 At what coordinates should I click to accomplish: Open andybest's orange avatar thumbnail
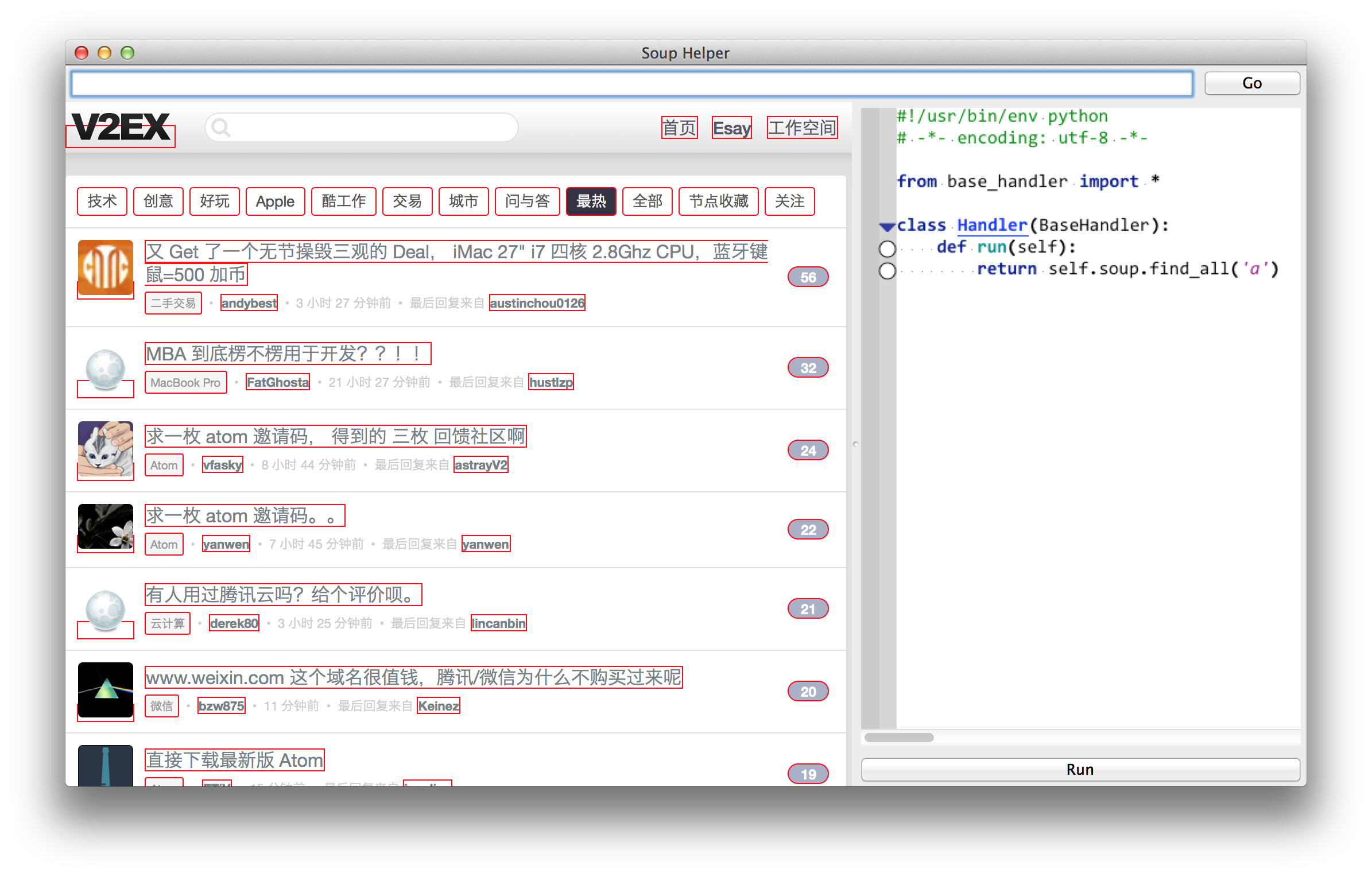pyautogui.click(x=106, y=267)
